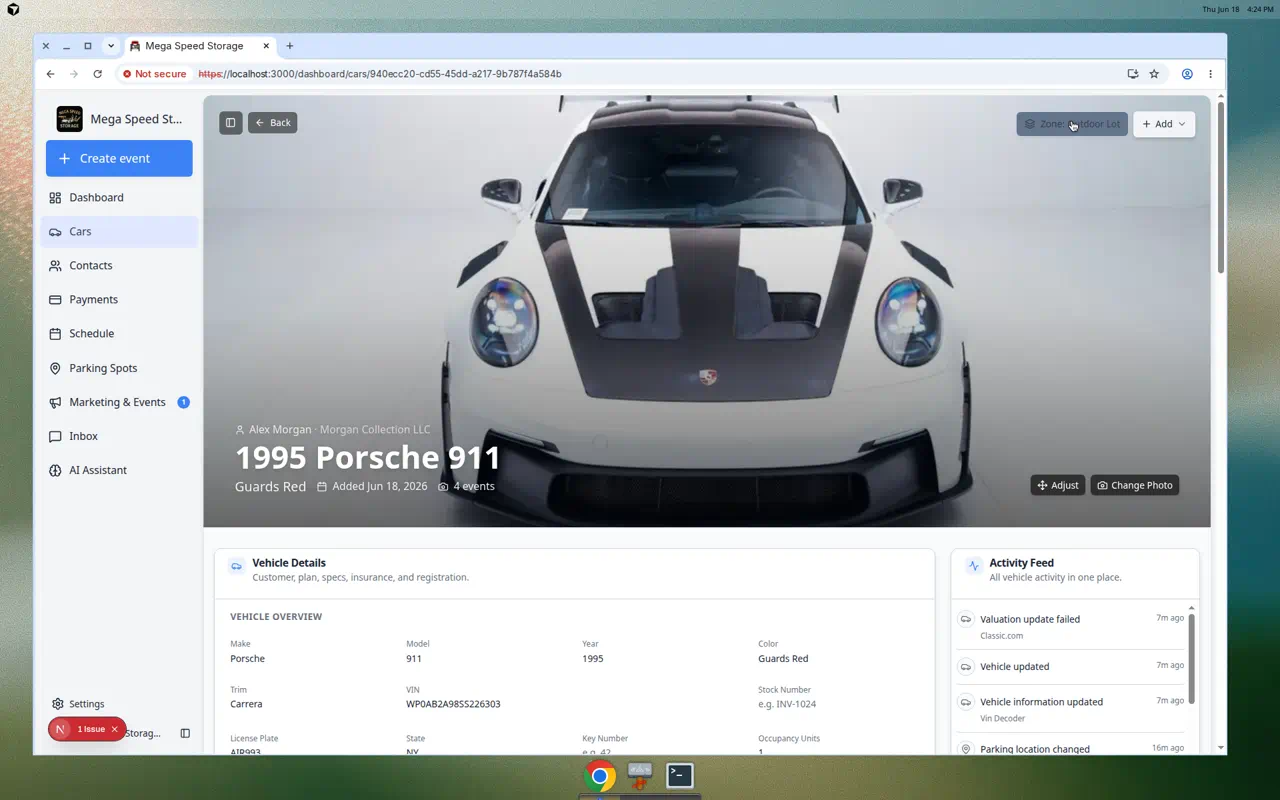This screenshot has width=1280, height=800.
Task: Go to Parking Spots
Action: 119,368
